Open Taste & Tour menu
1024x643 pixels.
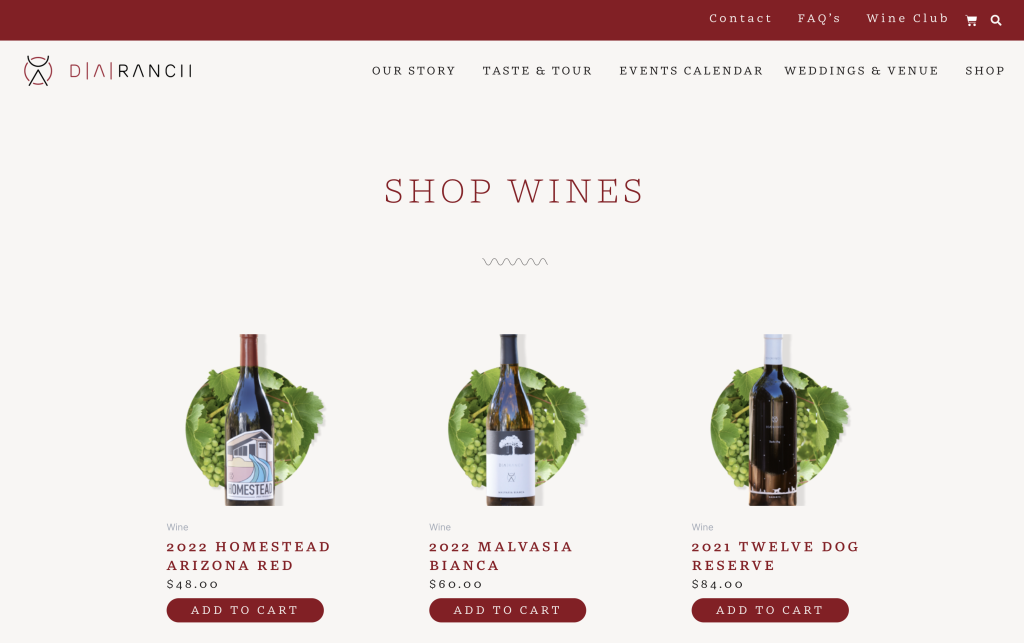point(537,71)
